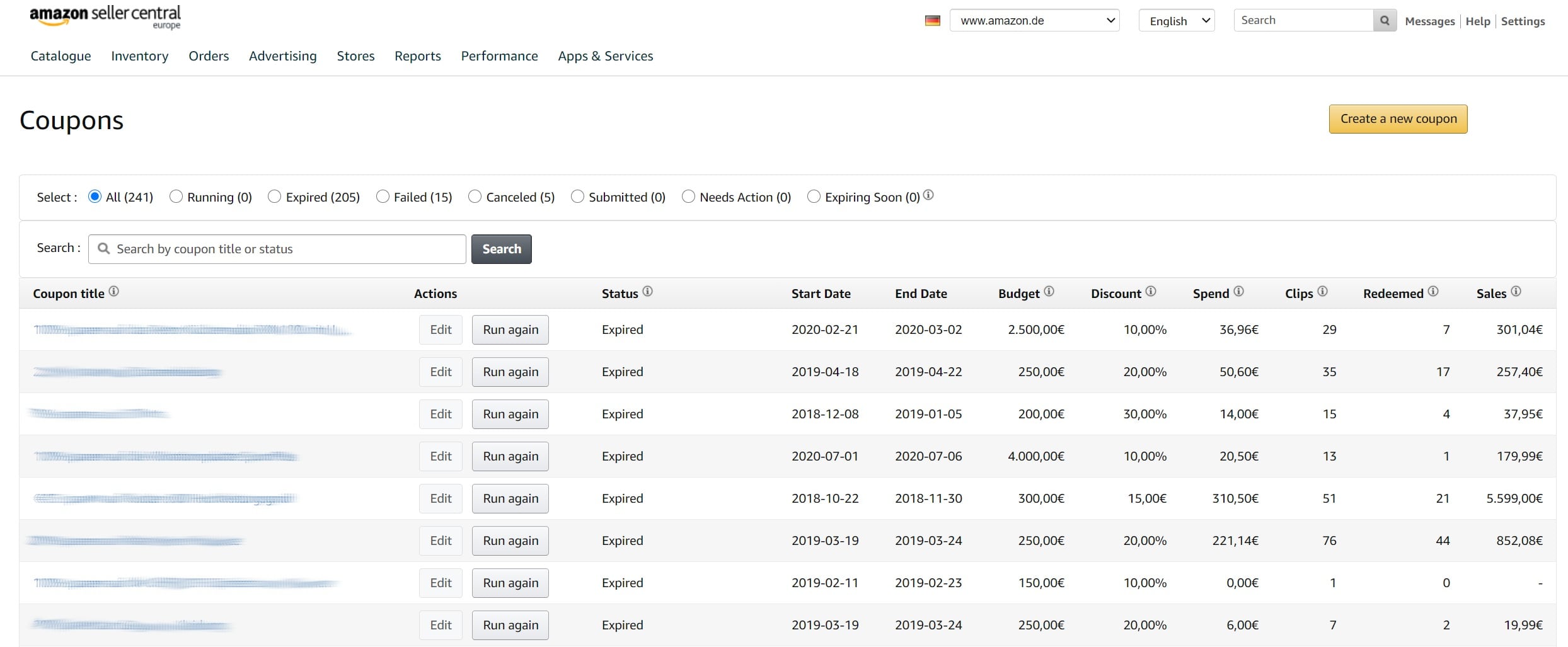Image resolution: width=1568 pixels, height=647 pixels.
Task: Click the coupon title search field
Action: tap(277, 249)
